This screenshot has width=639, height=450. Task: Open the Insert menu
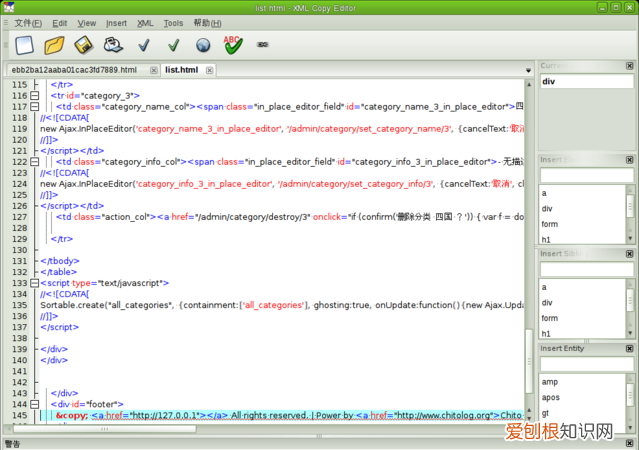pos(116,22)
